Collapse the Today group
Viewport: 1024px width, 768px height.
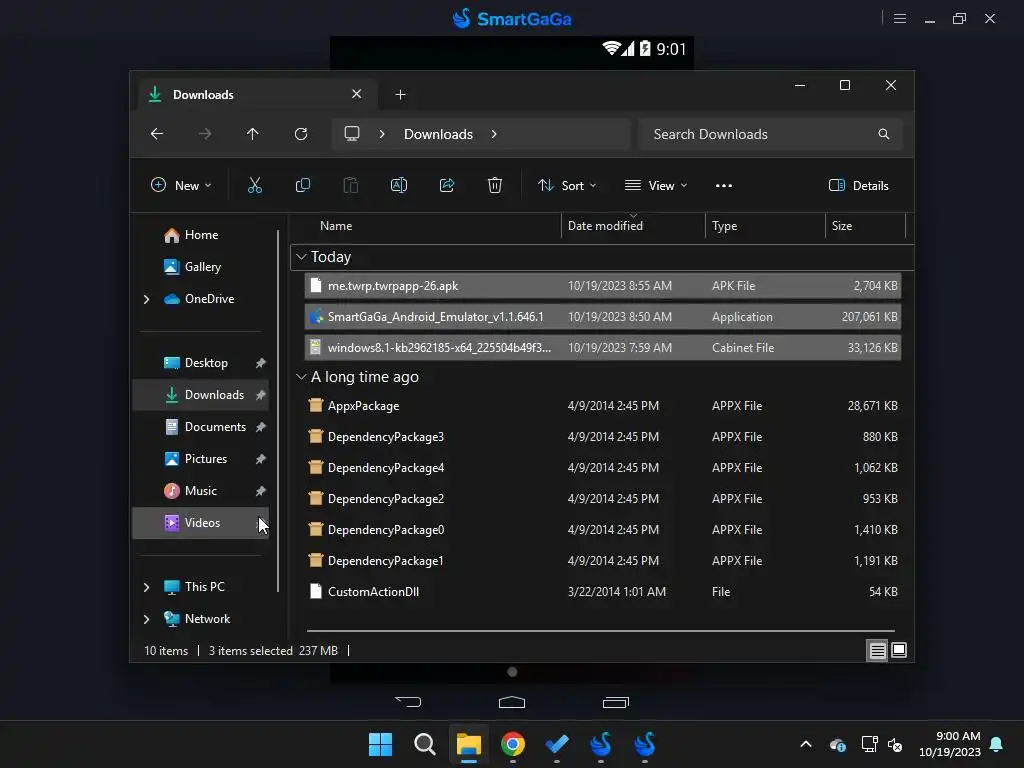coord(301,257)
